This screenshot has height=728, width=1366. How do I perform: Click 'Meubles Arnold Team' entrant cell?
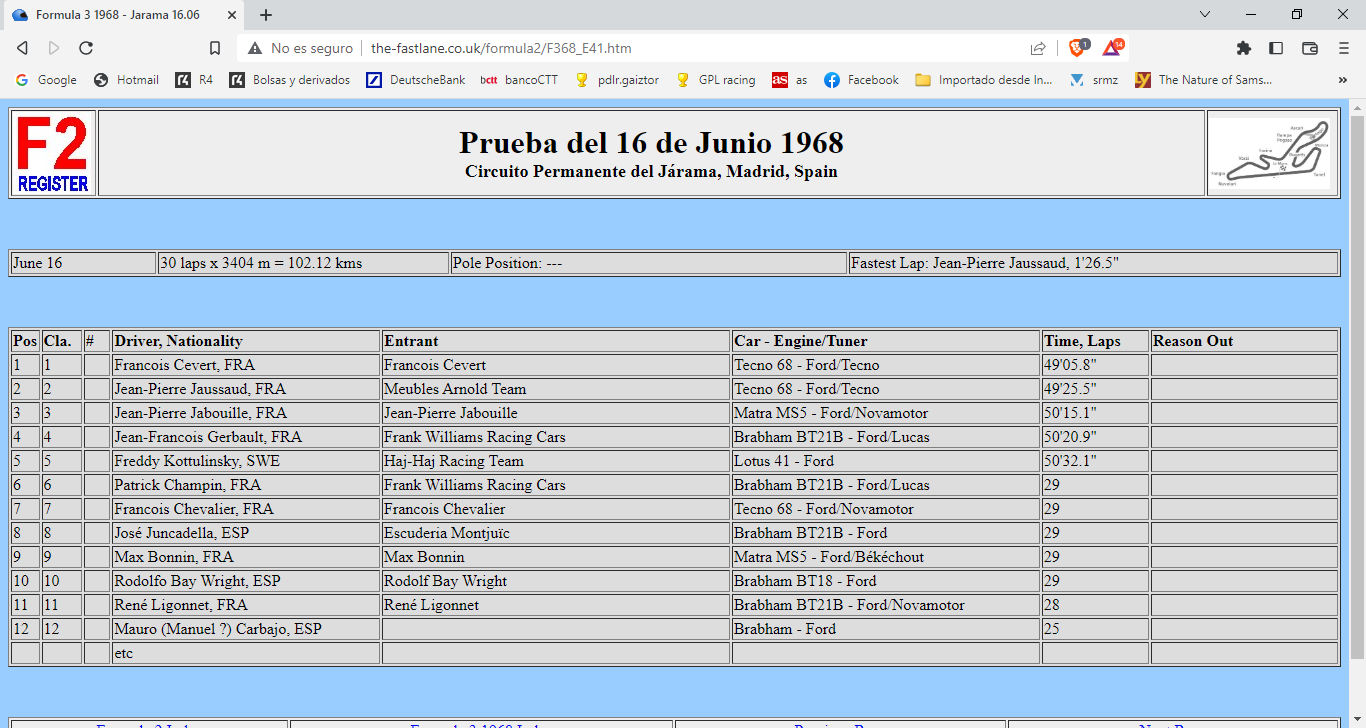coord(556,389)
